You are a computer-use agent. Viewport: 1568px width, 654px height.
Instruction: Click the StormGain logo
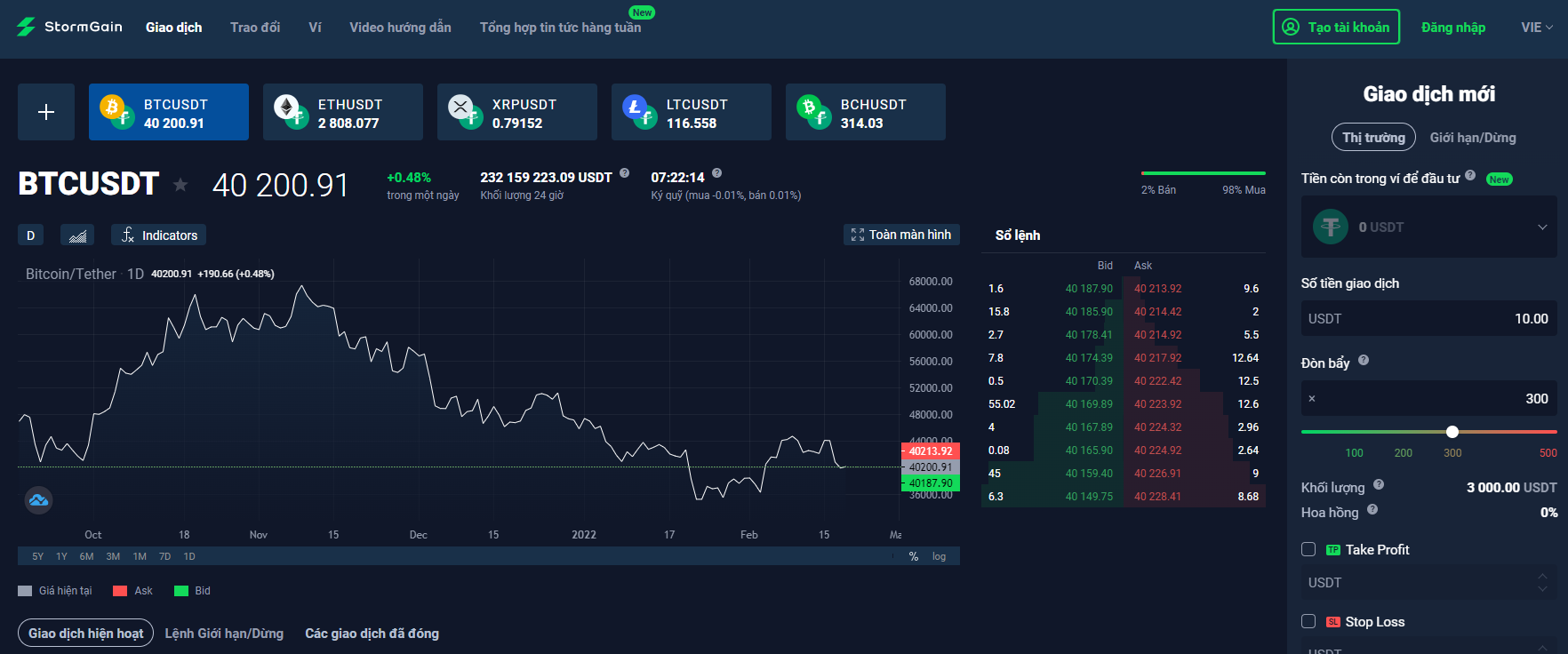[x=69, y=27]
